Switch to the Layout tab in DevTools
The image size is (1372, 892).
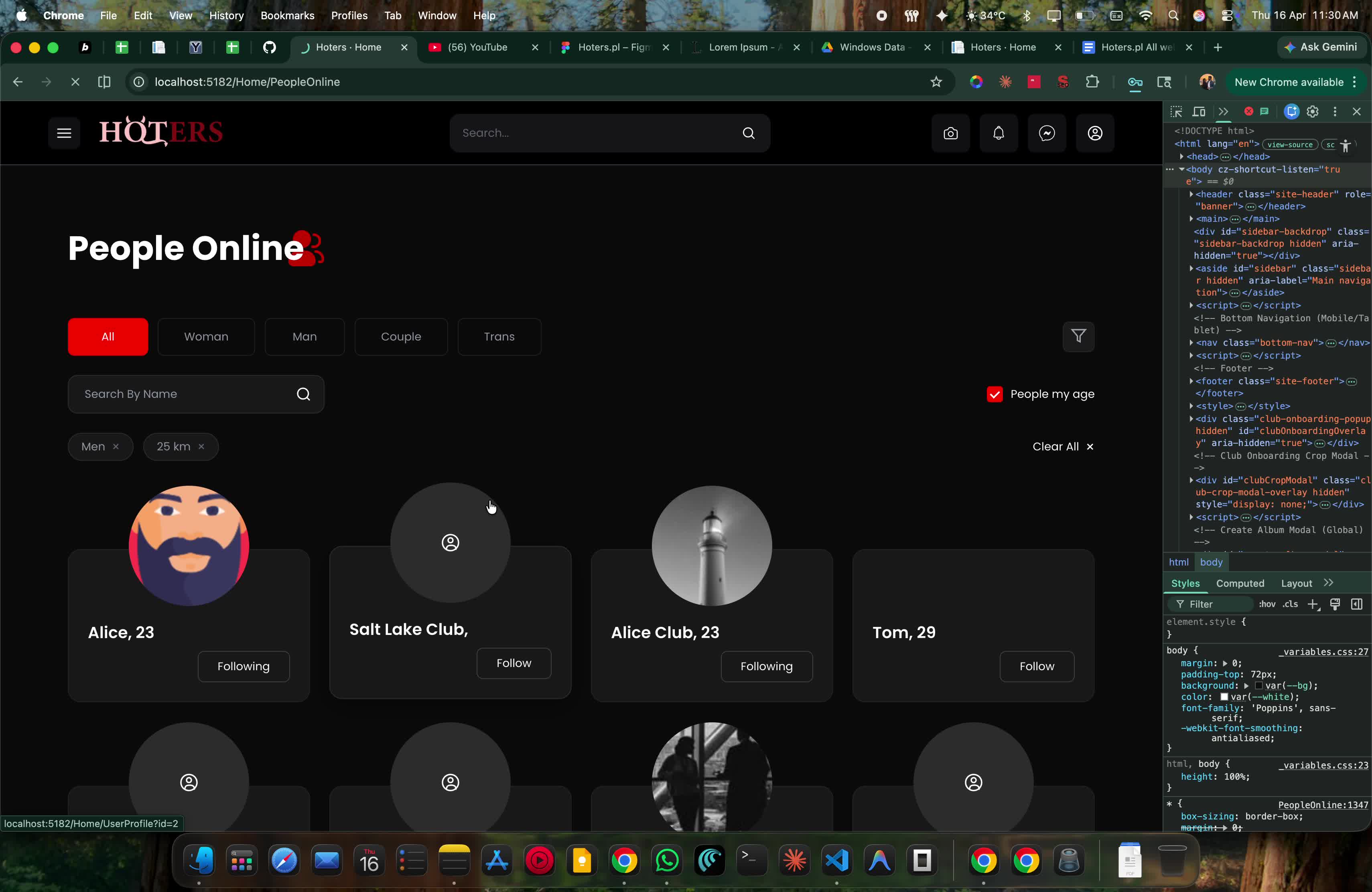point(1297,583)
